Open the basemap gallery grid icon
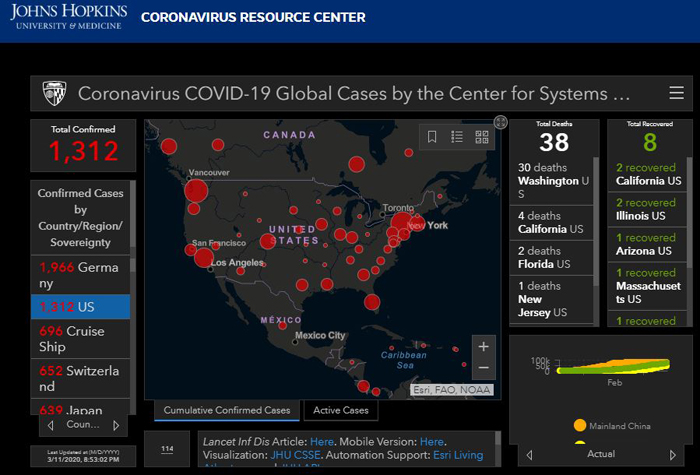700x475 pixels. point(482,137)
